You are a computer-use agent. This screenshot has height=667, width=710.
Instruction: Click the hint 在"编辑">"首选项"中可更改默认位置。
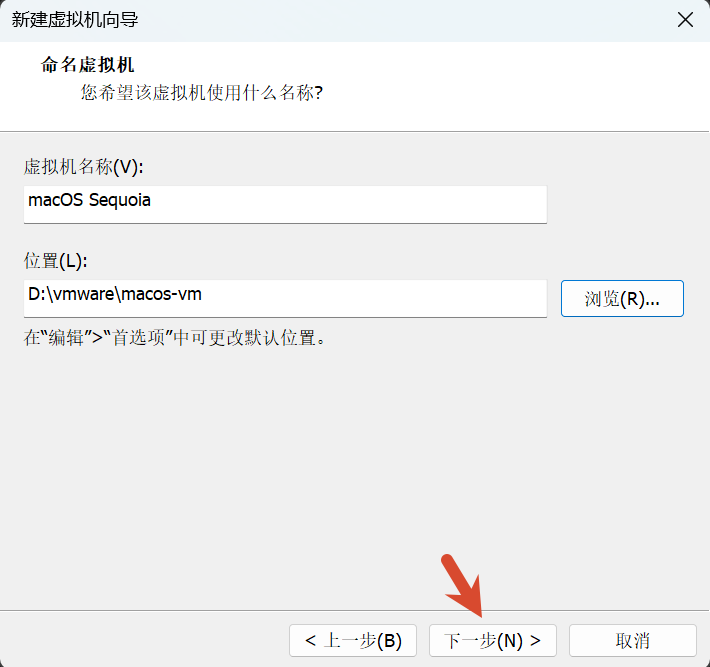pos(175,338)
